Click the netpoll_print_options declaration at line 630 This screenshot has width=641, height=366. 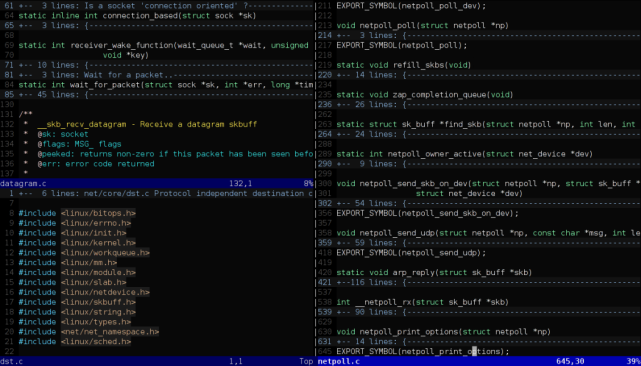click(x=444, y=332)
